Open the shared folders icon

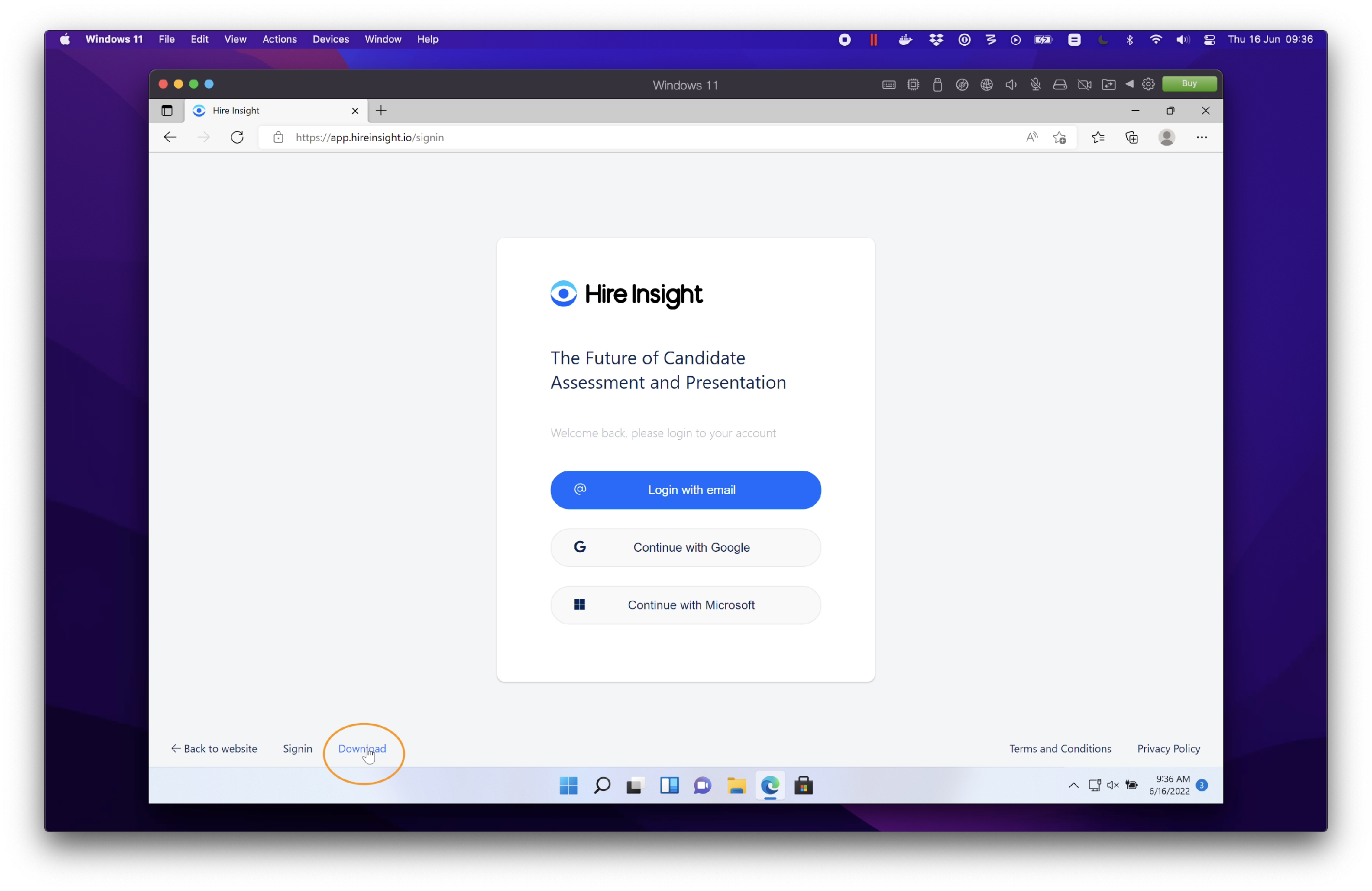tap(1109, 84)
